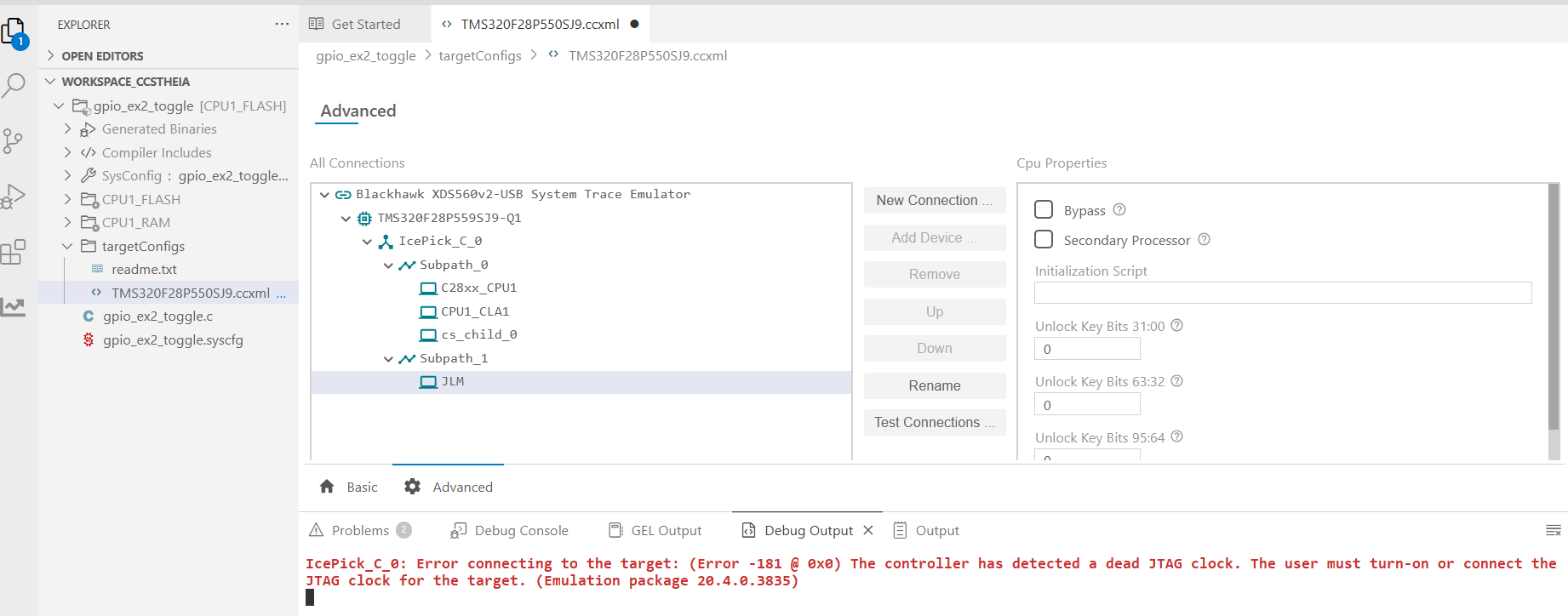Open the Debug Console panel tab
The height and width of the screenshot is (616, 1568).
[x=509, y=530]
